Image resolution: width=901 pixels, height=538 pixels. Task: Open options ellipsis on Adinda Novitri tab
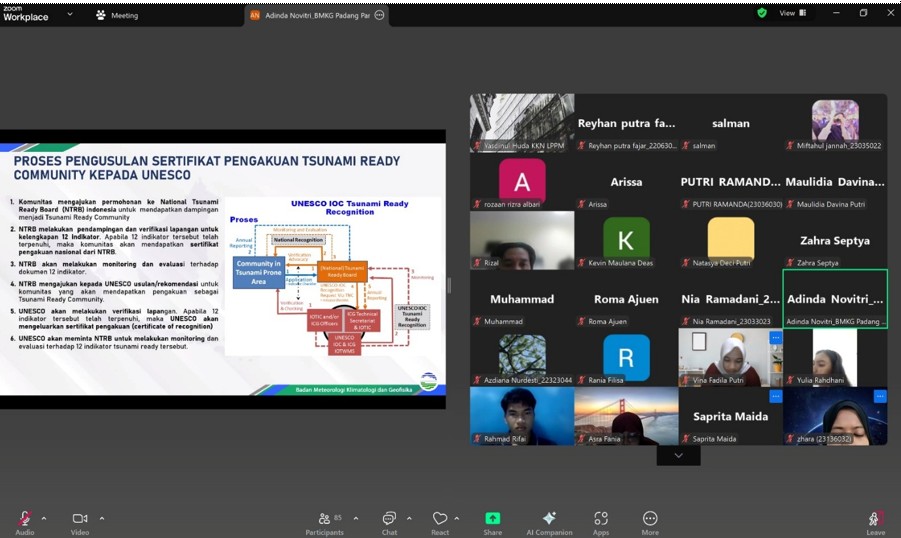(379, 16)
